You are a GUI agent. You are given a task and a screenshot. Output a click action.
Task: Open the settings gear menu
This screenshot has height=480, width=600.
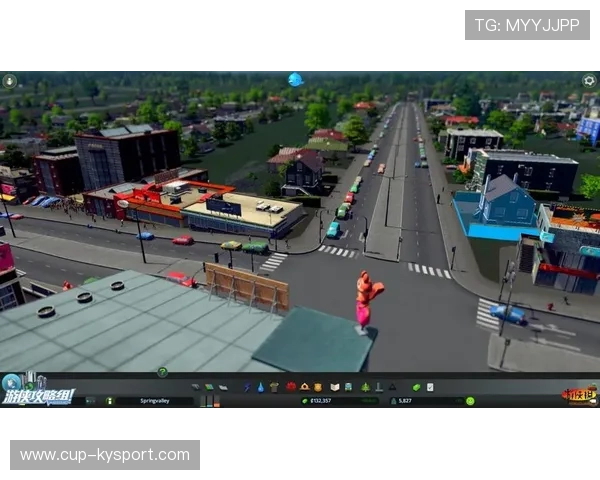click(589, 80)
